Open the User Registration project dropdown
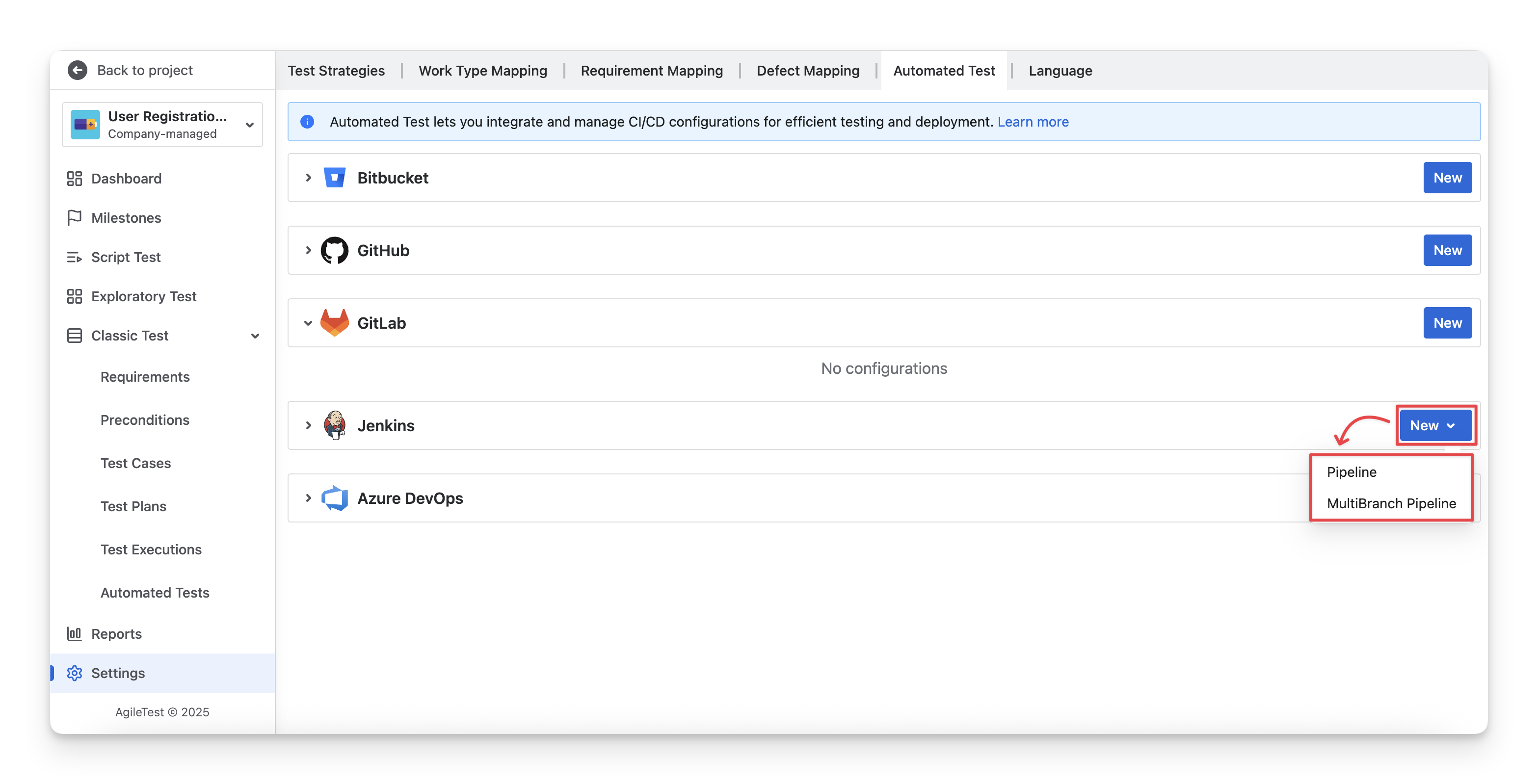1538x784 pixels. tap(250, 125)
